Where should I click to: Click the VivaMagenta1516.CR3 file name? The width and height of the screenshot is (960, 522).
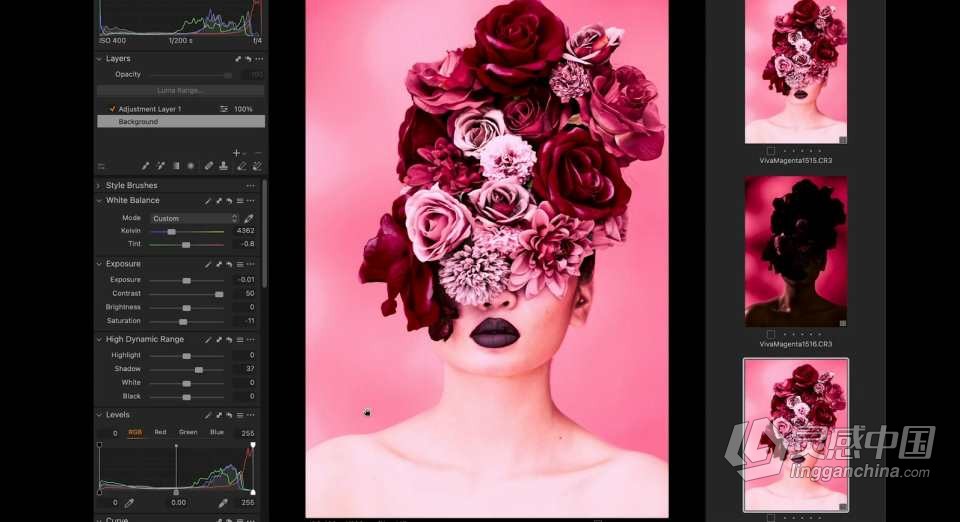[x=796, y=345]
